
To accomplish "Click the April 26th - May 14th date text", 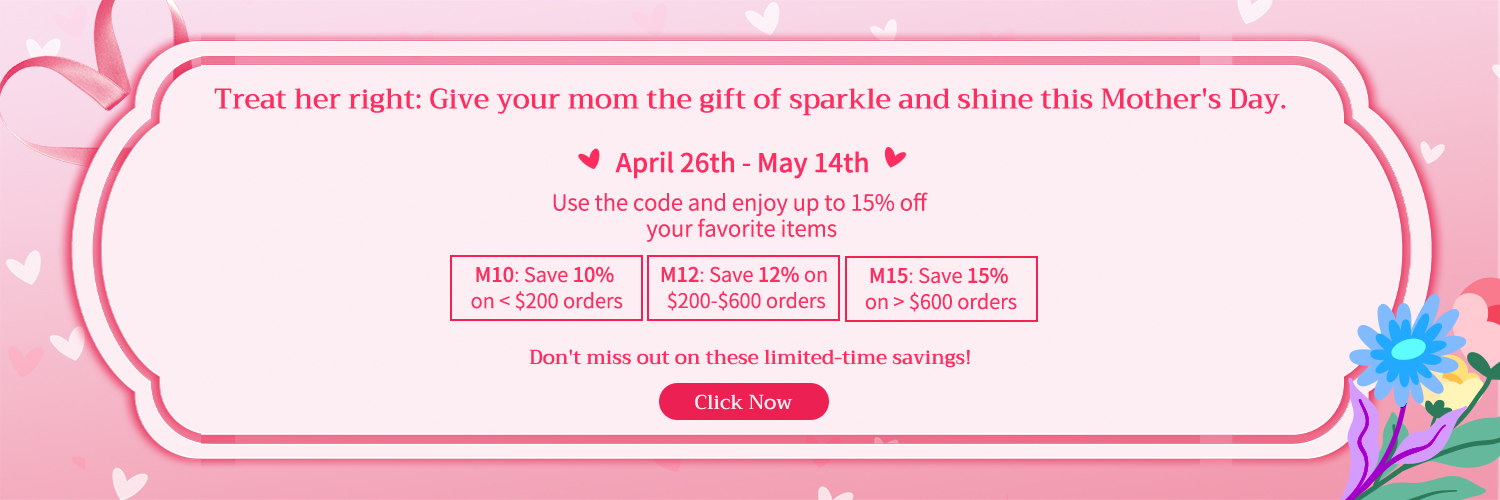I will tap(742, 162).
